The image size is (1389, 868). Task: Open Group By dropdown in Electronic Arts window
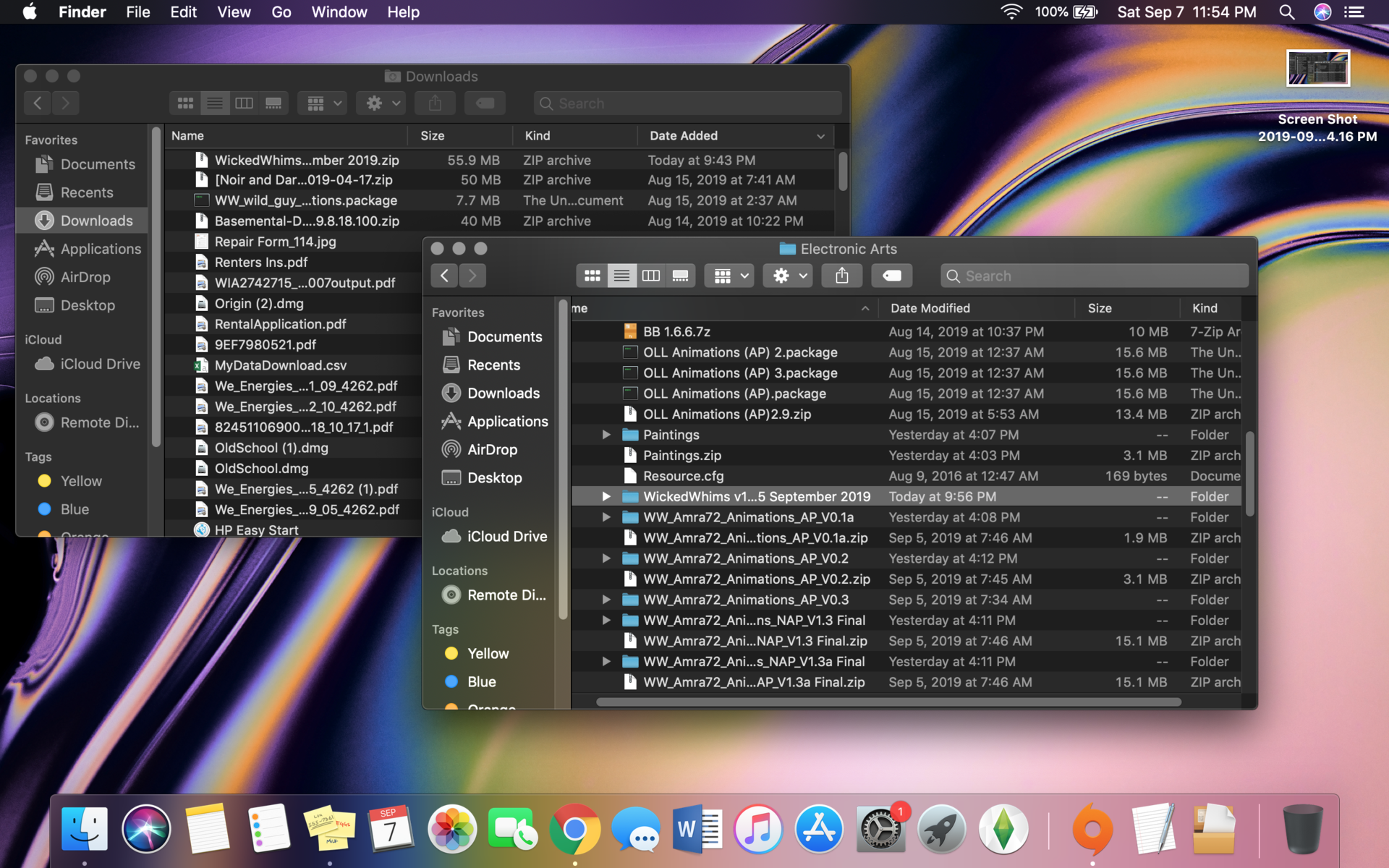[730, 276]
